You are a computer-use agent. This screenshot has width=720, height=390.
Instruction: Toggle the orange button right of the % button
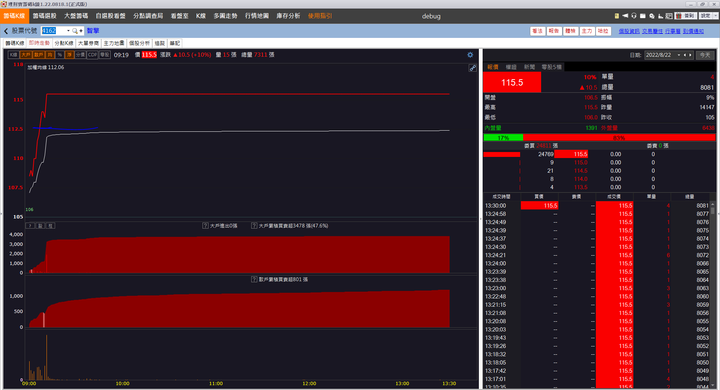pos(69,55)
